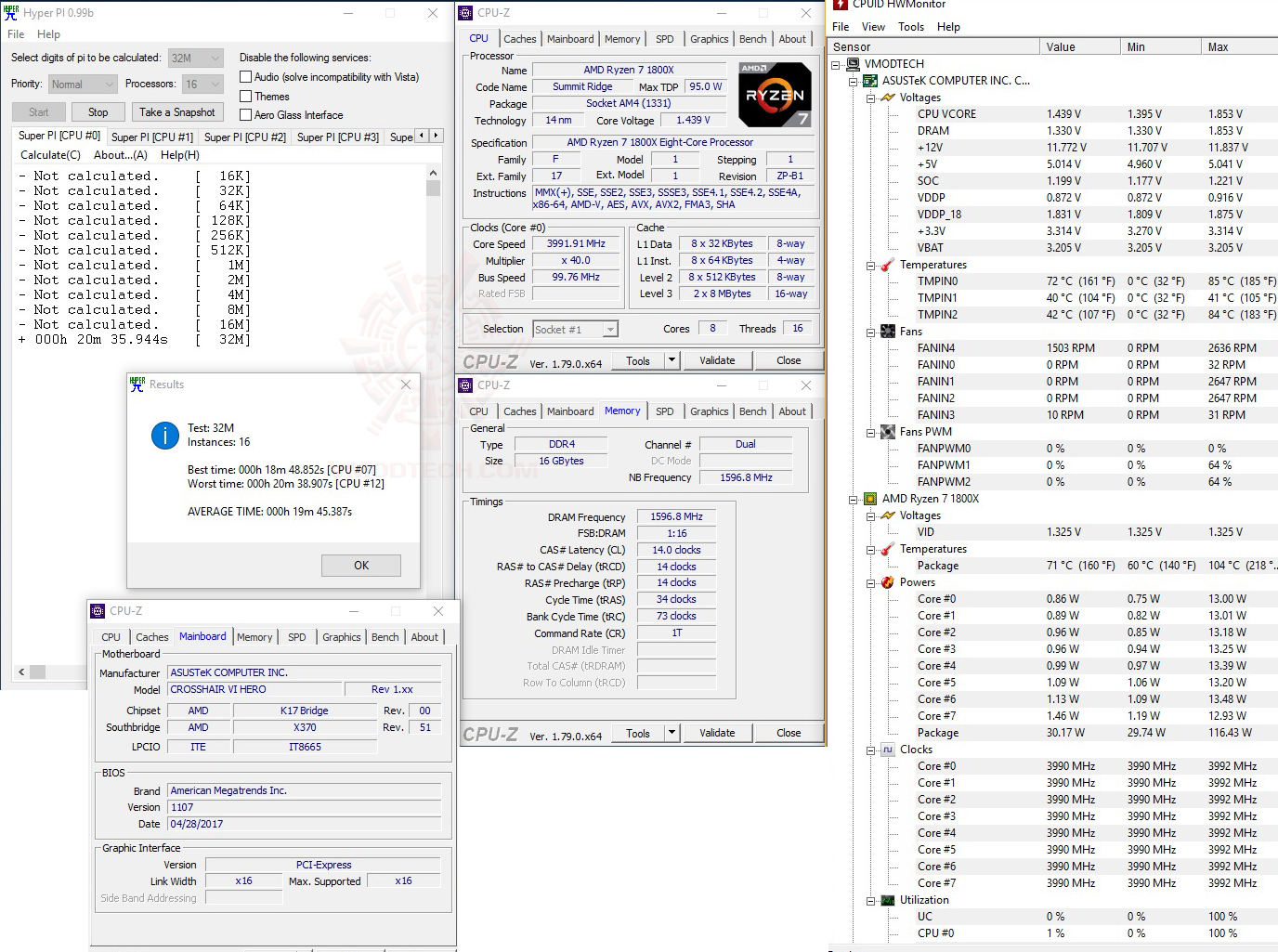The height and width of the screenshot is (952, 1278).
Task: Click the Tools button in the CPU-Z window showing the CPU tab
Action: click(x=638, y=360)
